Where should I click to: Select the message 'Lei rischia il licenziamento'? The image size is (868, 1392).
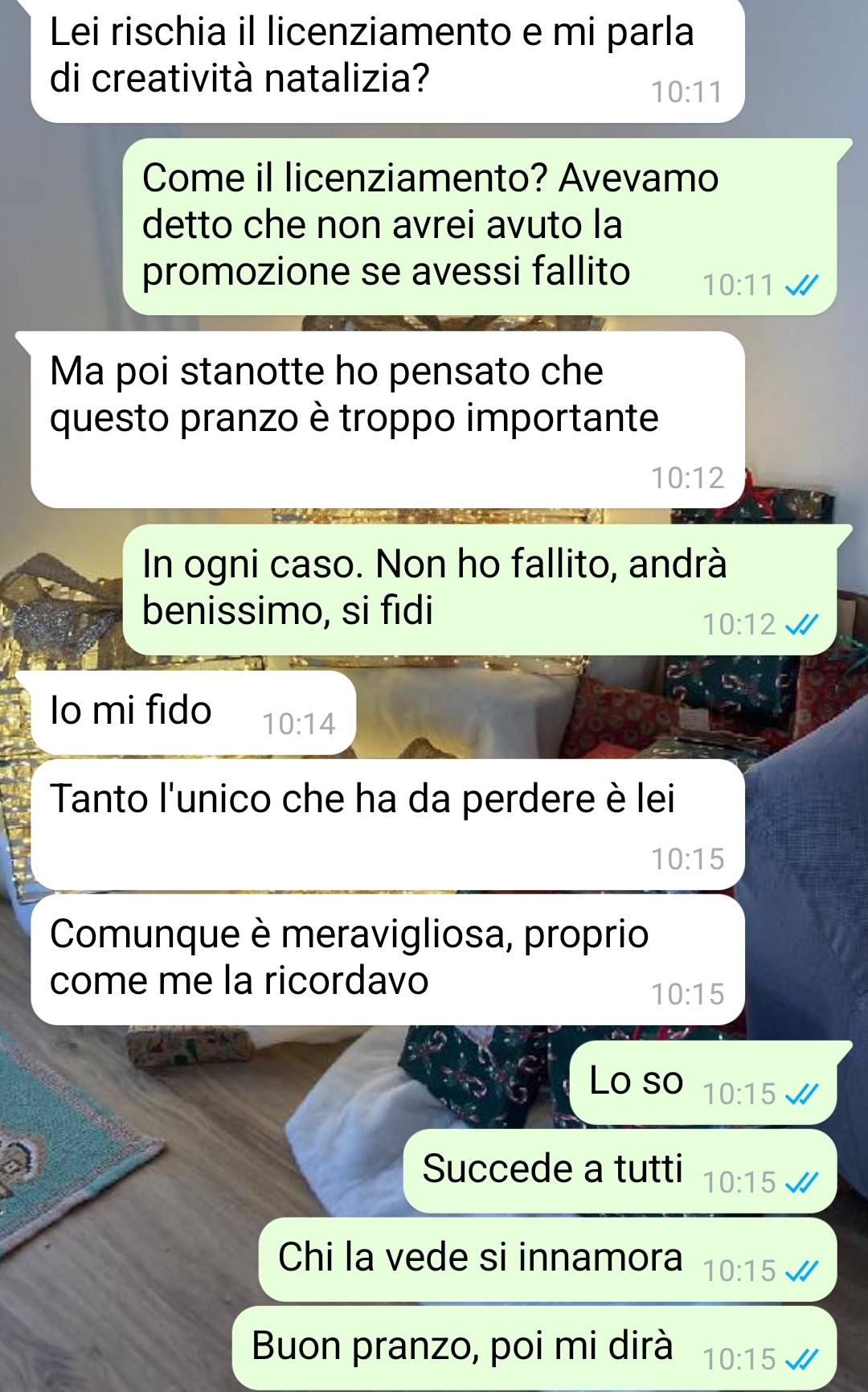pos(387,61)
